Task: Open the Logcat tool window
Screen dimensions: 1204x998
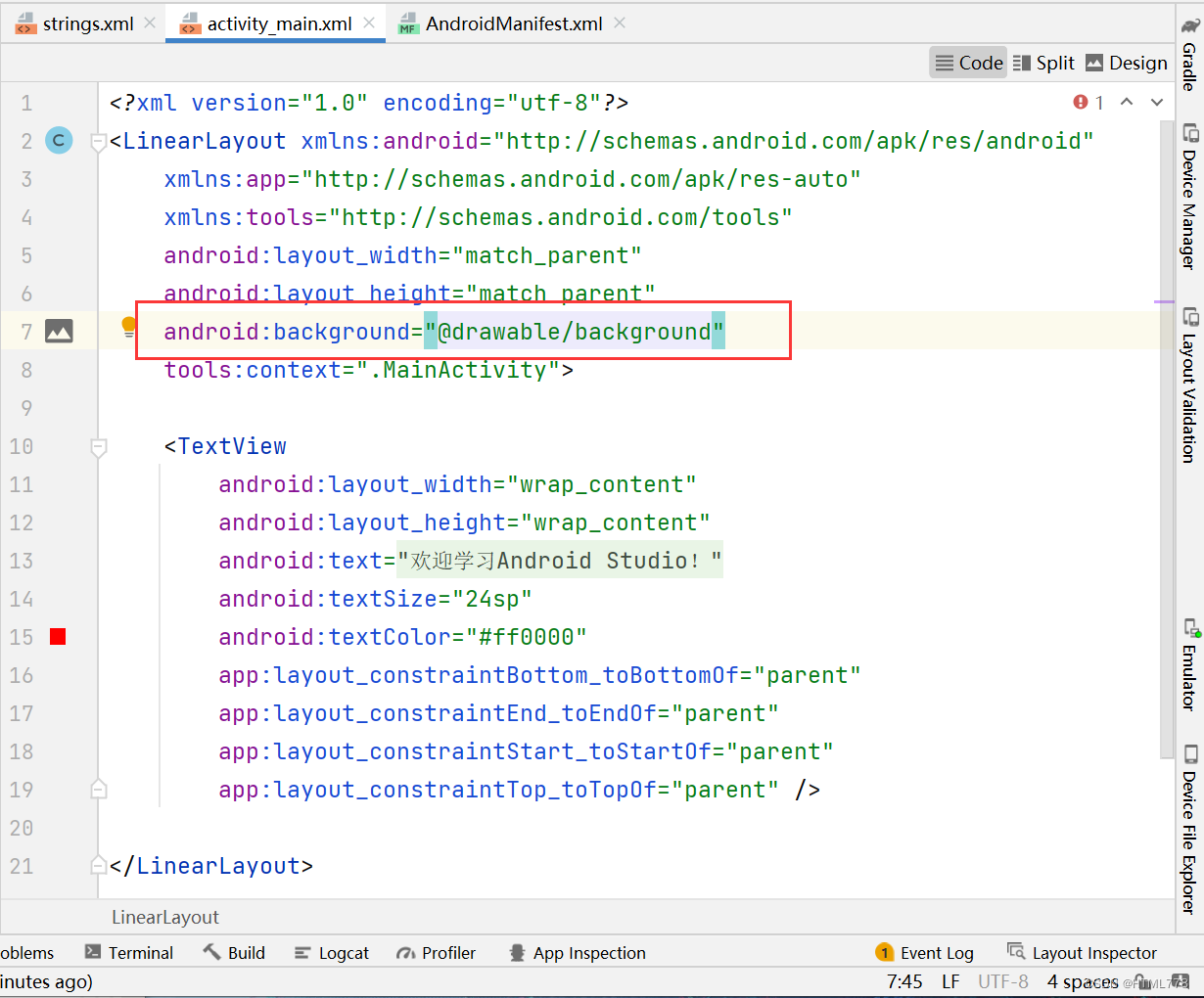Action: [x=332, y=953]
